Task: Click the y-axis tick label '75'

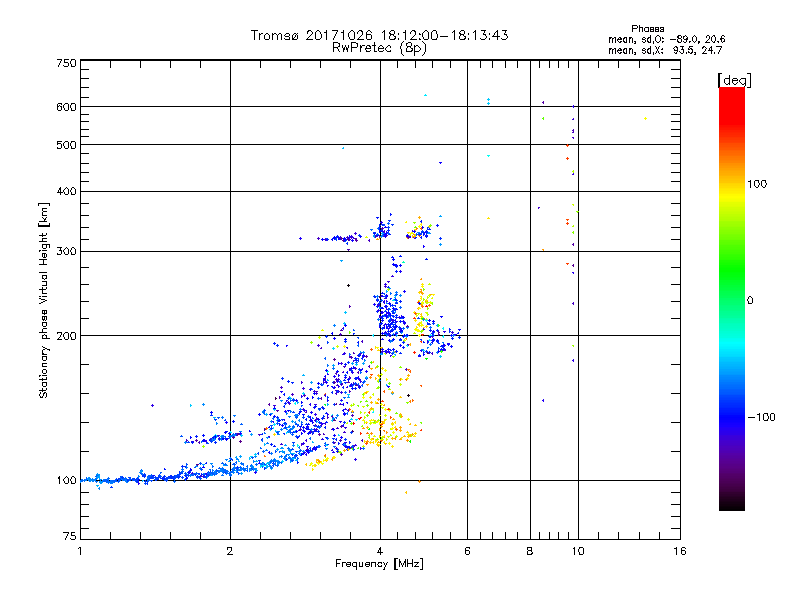Action: (70, 536)
